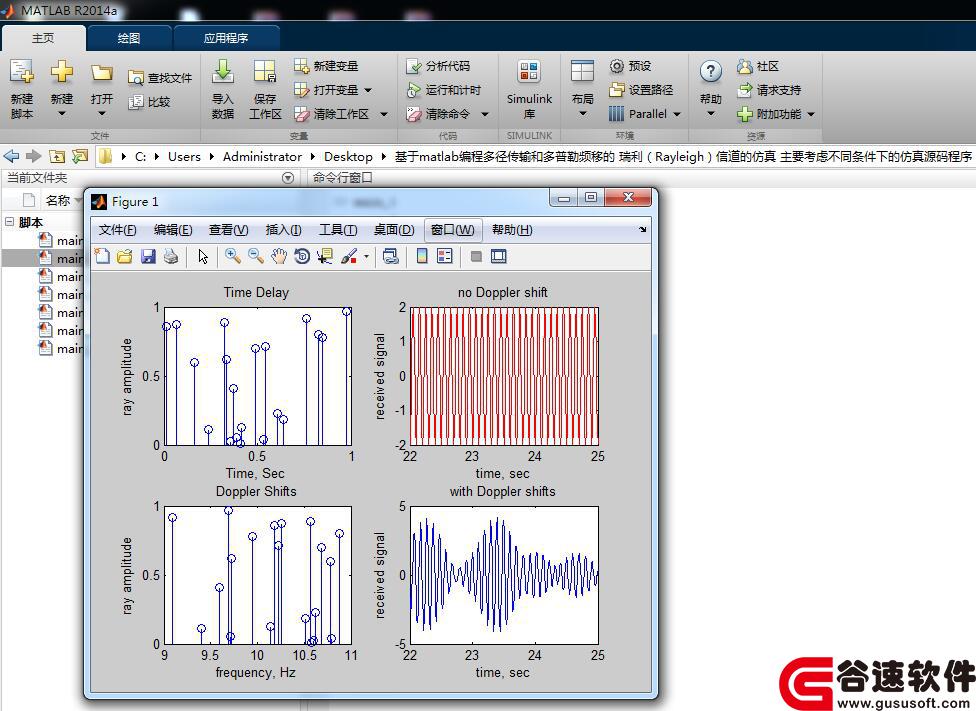Open 窗口(W) menu in Figure 1
Image resolution: width=976 pixels, height=711 pixels.
pos(453,230)
